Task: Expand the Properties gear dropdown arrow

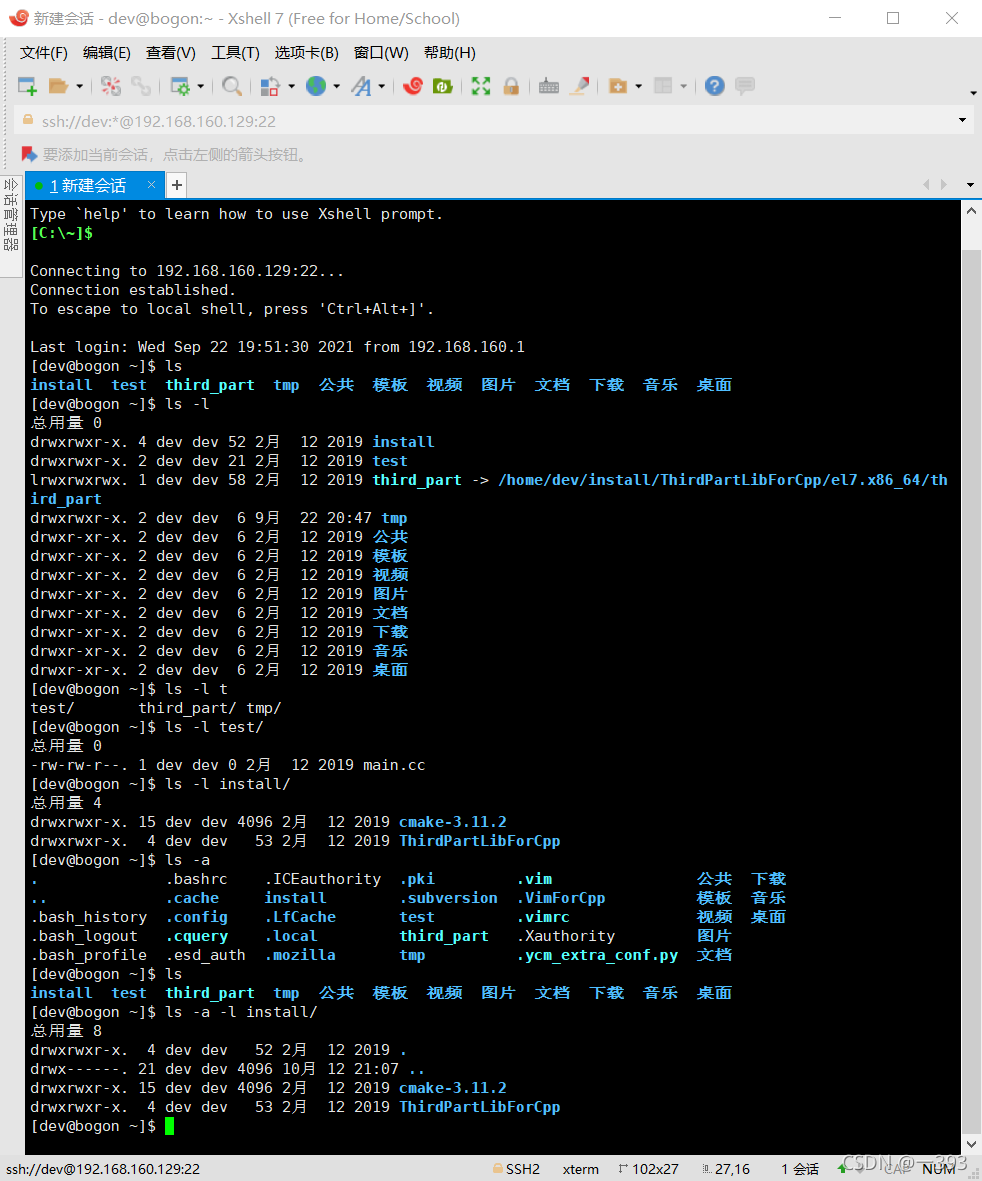Action: 200,87
